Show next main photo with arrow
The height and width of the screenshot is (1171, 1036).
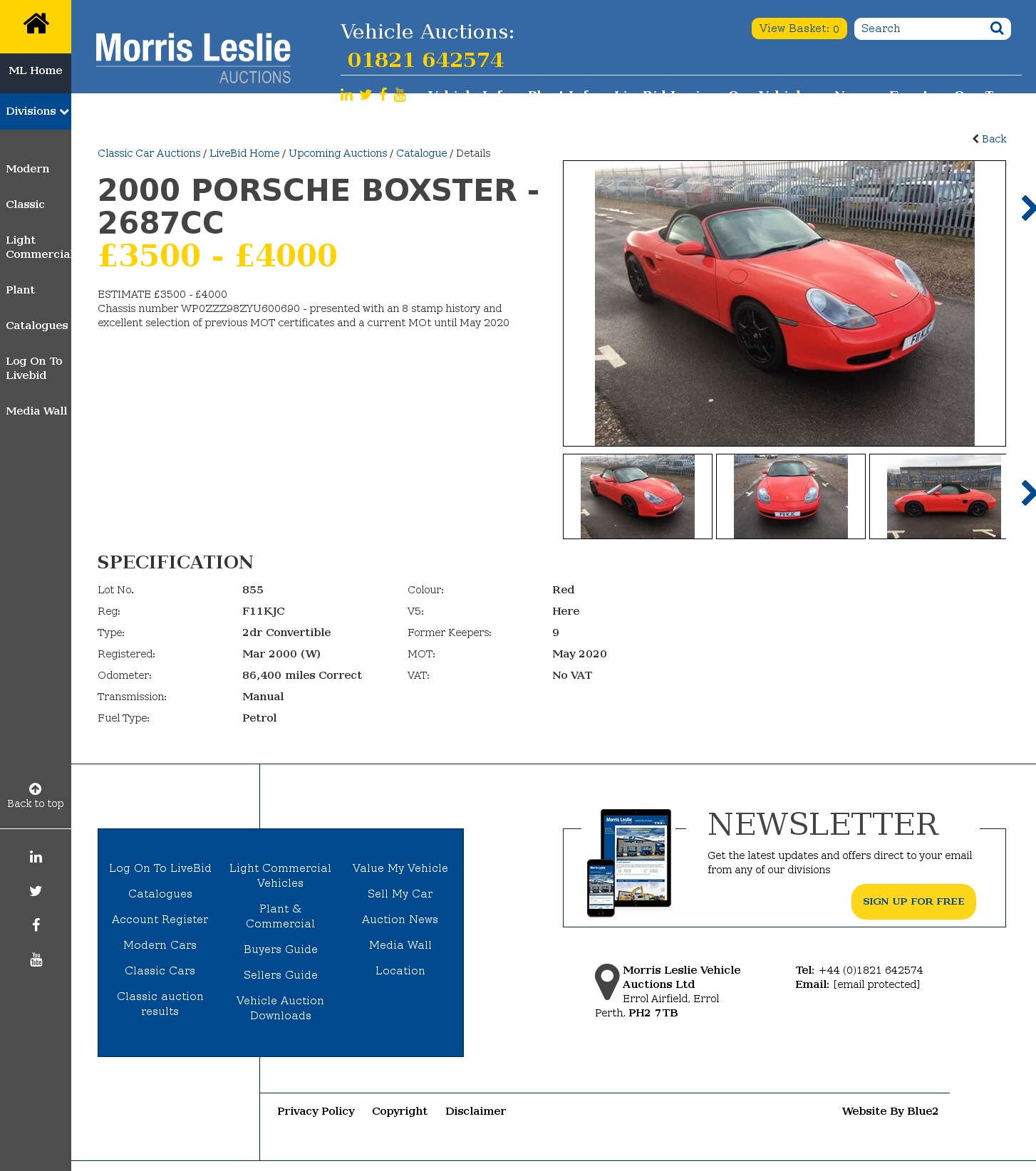point(1027,208)
